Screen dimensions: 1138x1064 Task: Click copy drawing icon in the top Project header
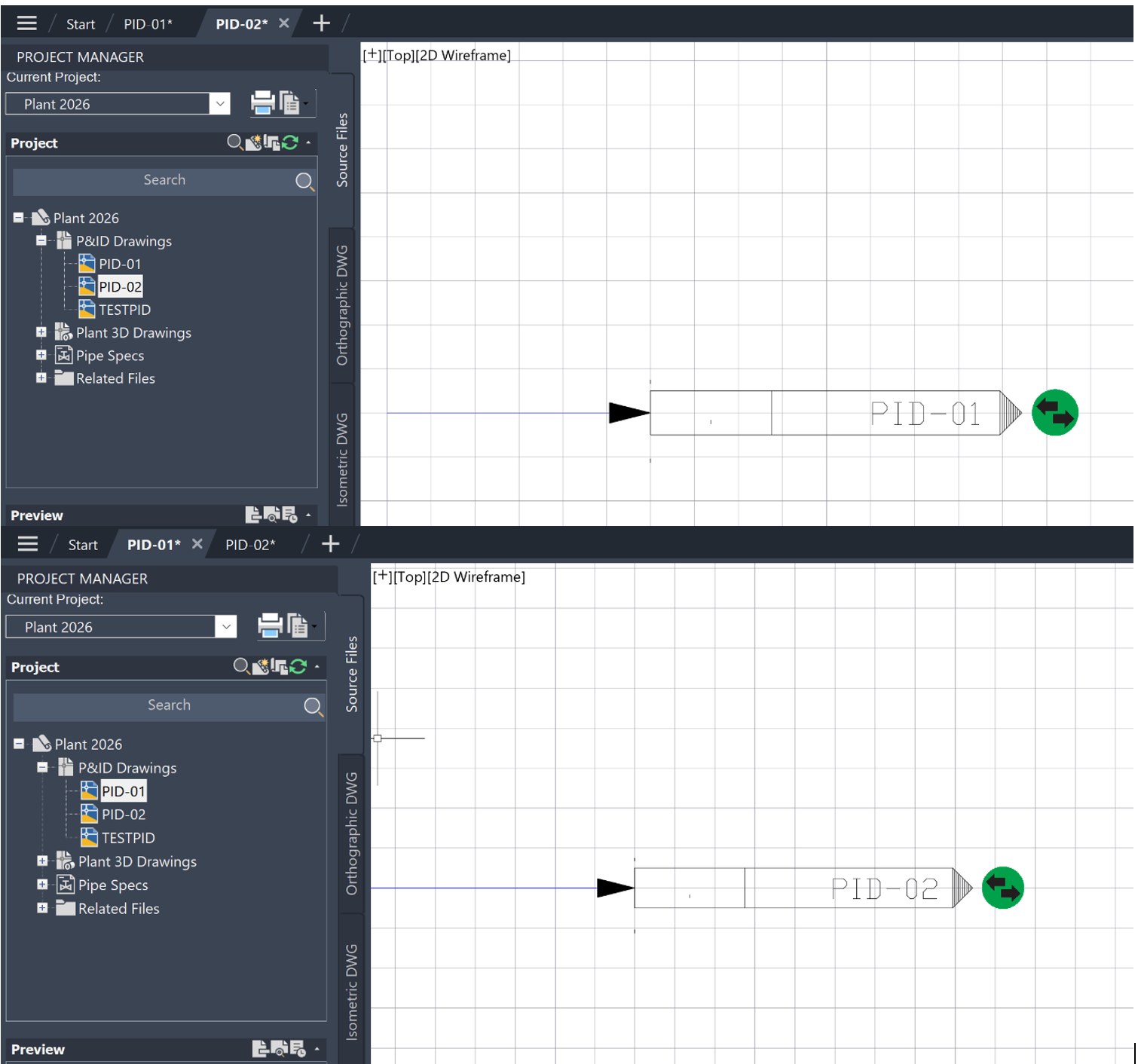271,142
